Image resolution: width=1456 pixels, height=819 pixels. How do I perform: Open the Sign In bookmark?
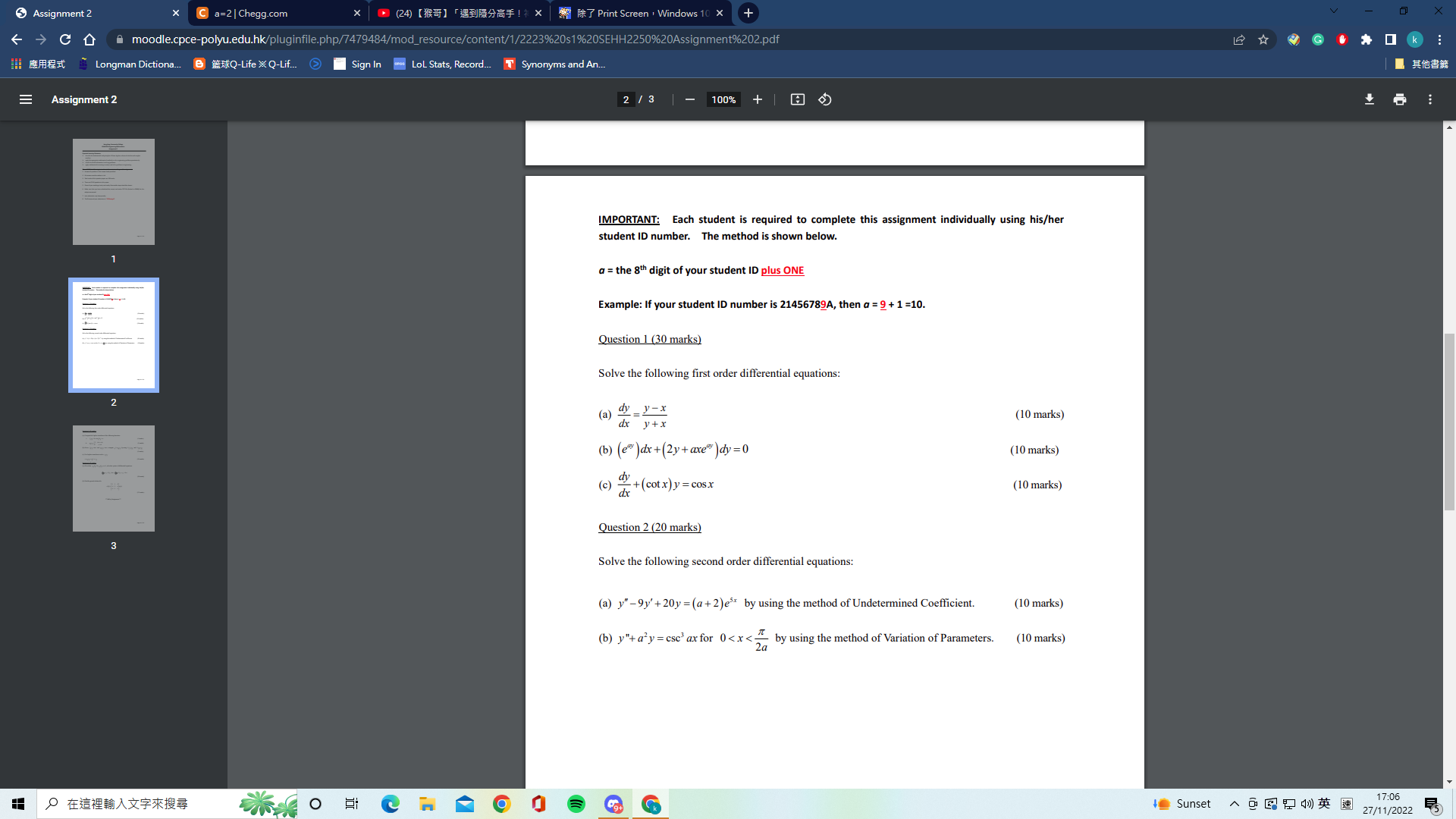click(x=356, y=64)
